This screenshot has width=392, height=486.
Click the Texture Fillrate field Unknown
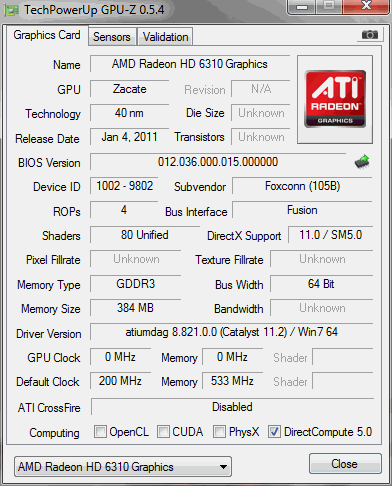(321, 259)
